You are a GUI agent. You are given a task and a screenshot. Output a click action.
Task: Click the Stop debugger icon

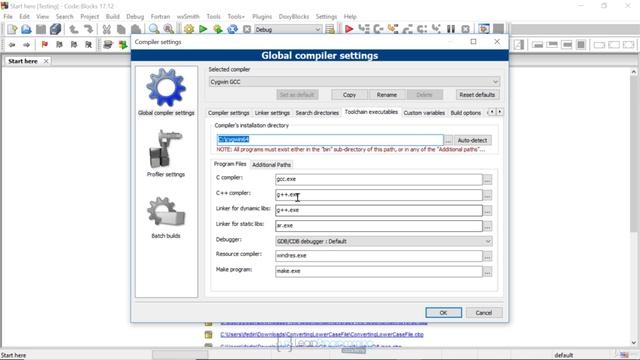(466, 29)
